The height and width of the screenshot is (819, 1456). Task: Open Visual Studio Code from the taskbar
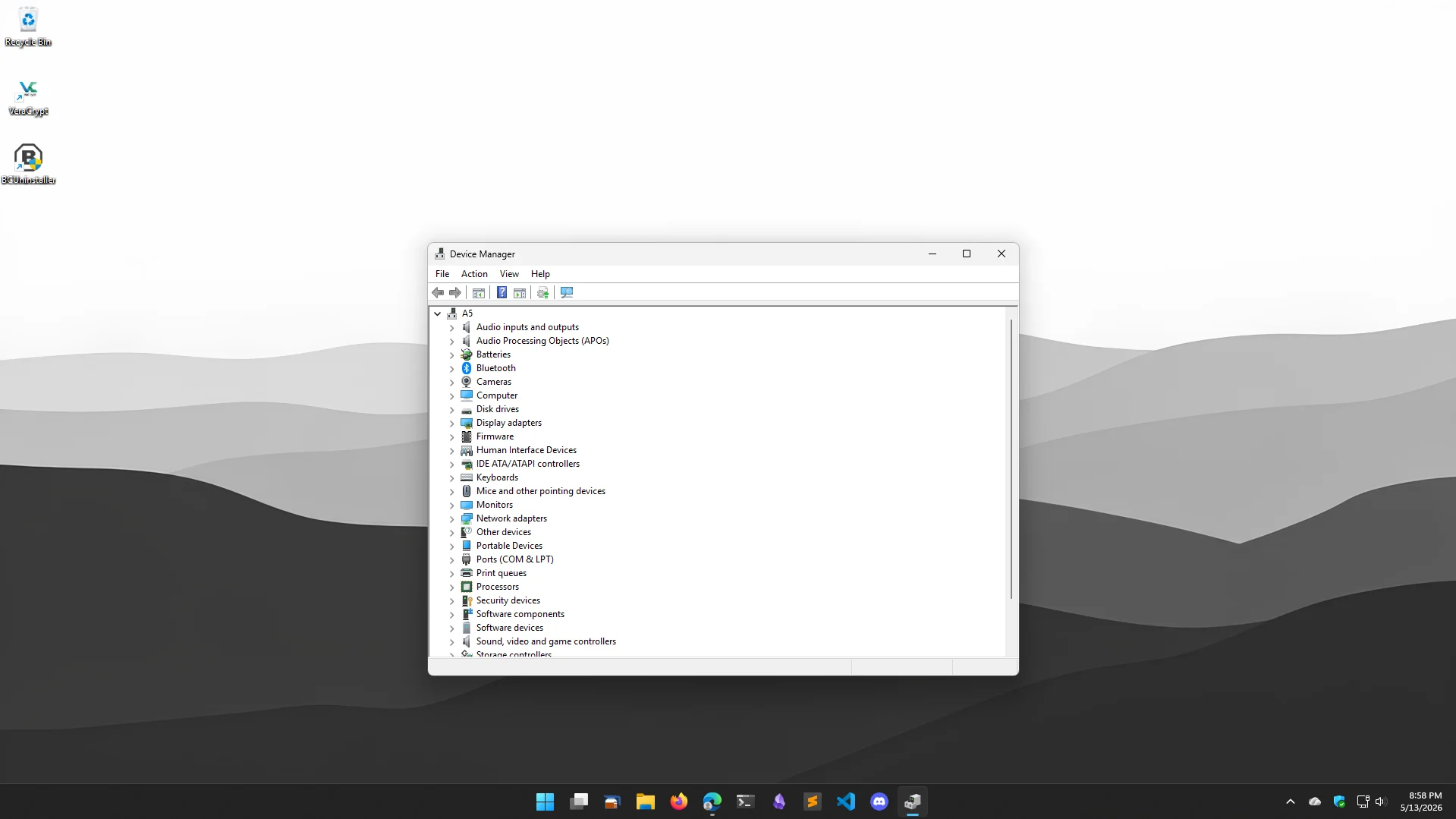(846, 802)
